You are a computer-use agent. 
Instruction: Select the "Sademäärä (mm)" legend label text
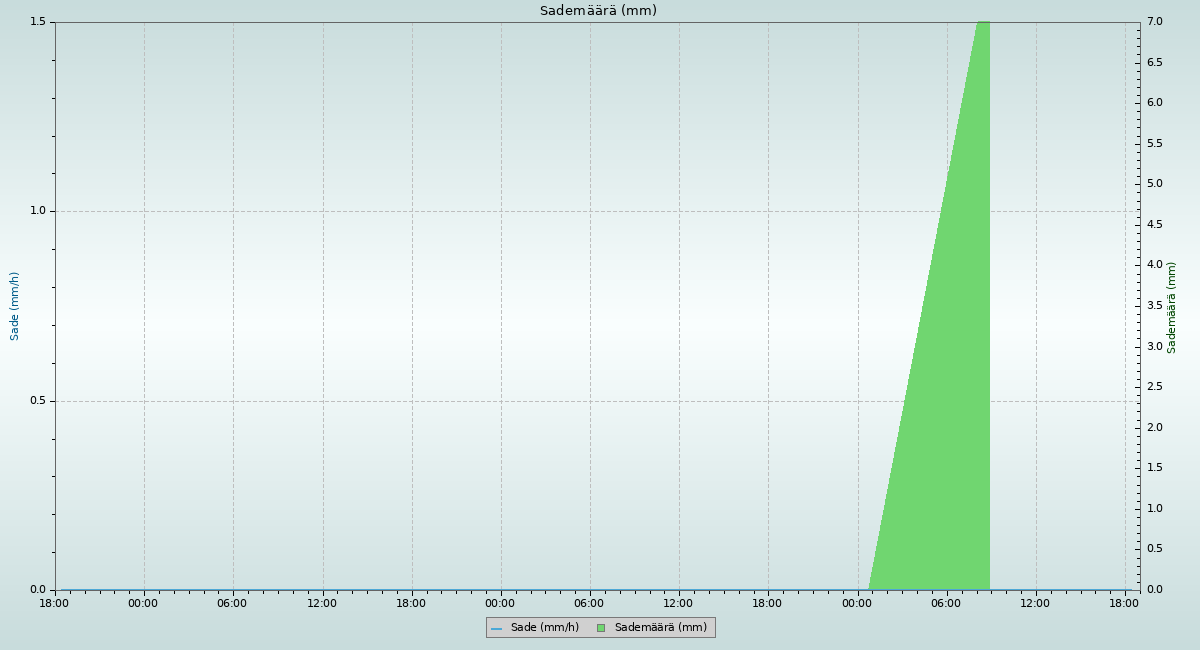click(660, 628)
